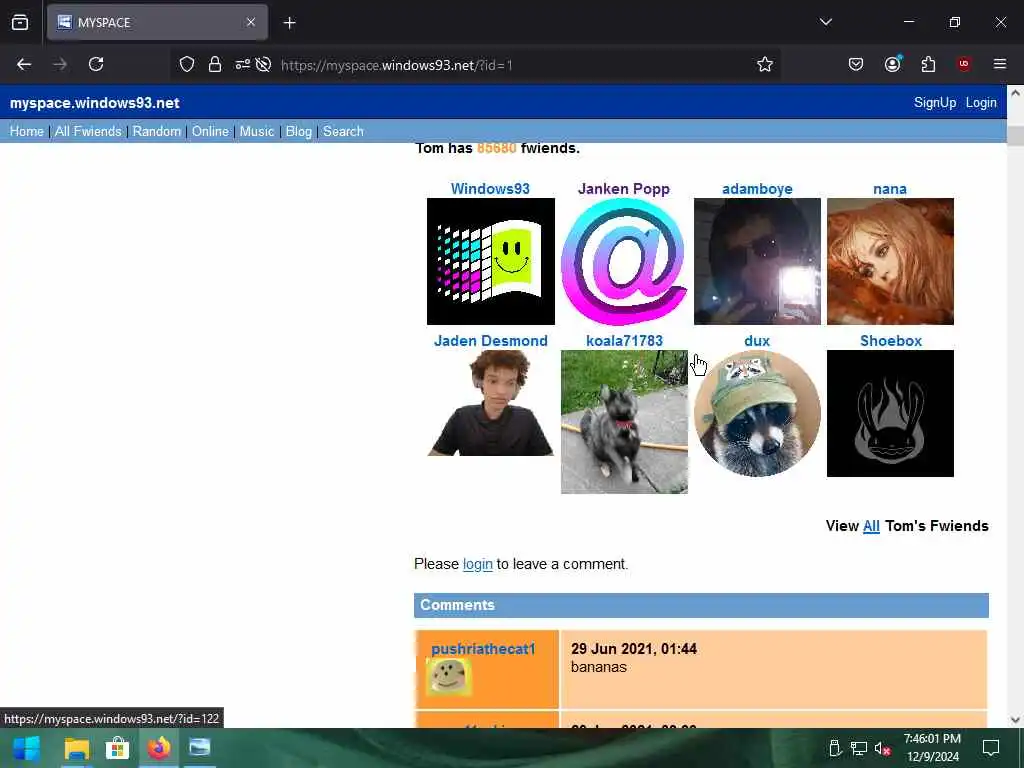Open the Blog menu item
1024x768 pixels.
298,131
